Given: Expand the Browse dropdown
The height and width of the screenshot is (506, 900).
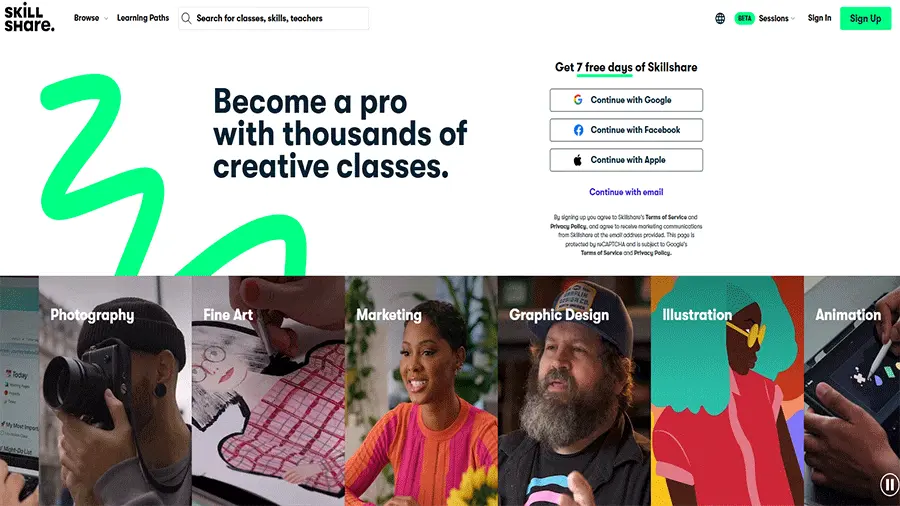Looking at the screenshot, I should click(x=91, y=18).
